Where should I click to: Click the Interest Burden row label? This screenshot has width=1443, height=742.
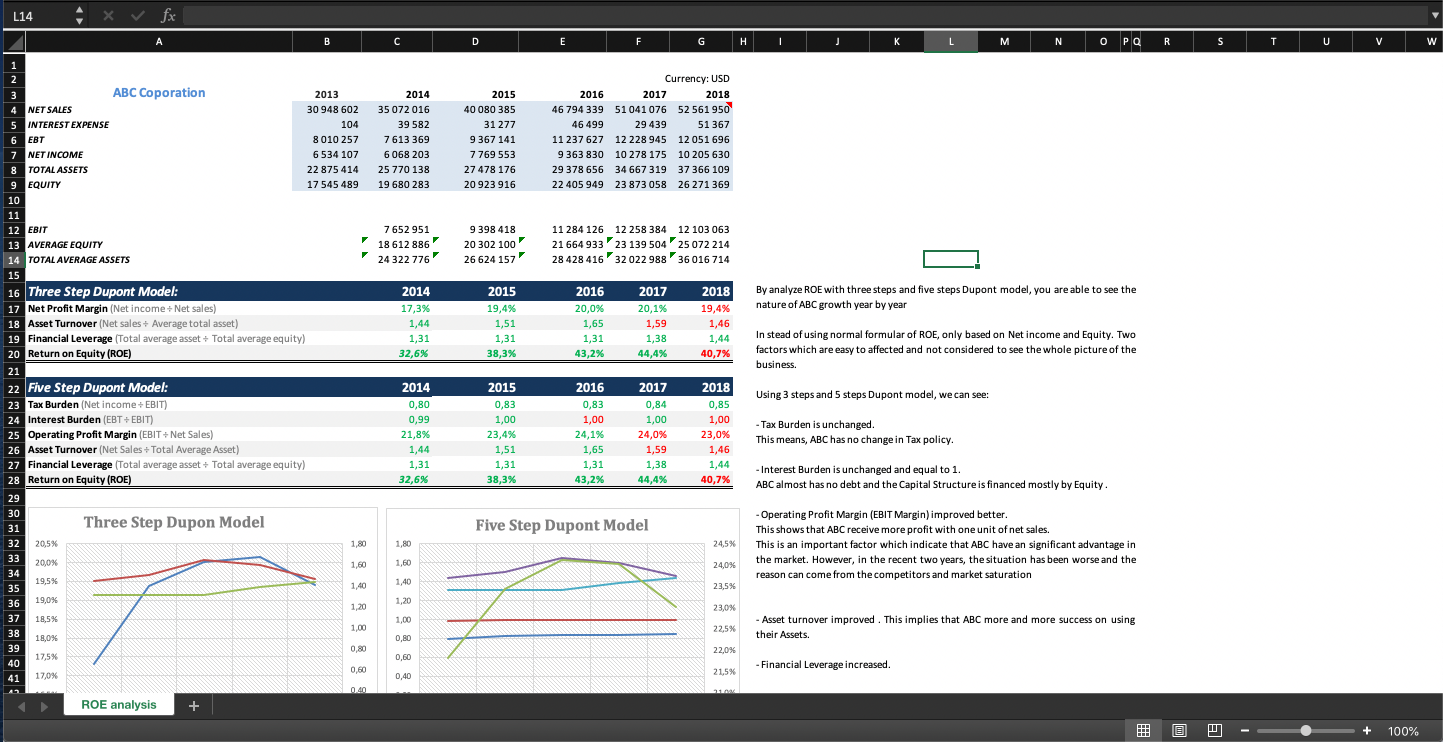(x=90, y=419)
